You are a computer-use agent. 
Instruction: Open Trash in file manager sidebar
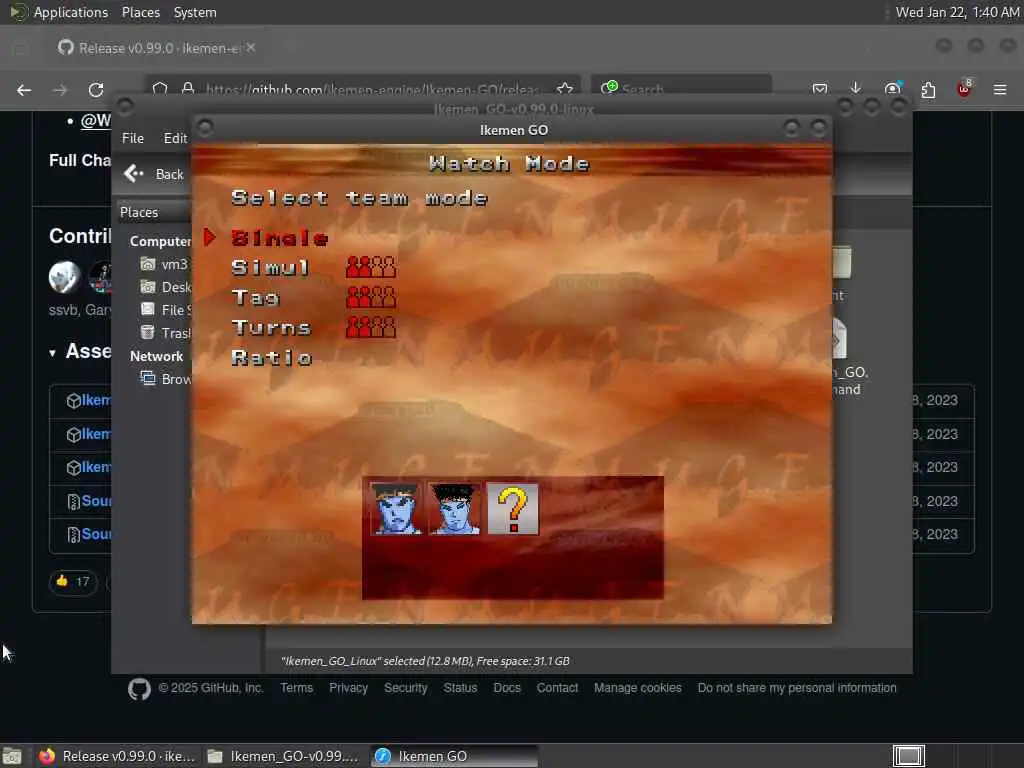click(x=165, y=332)
